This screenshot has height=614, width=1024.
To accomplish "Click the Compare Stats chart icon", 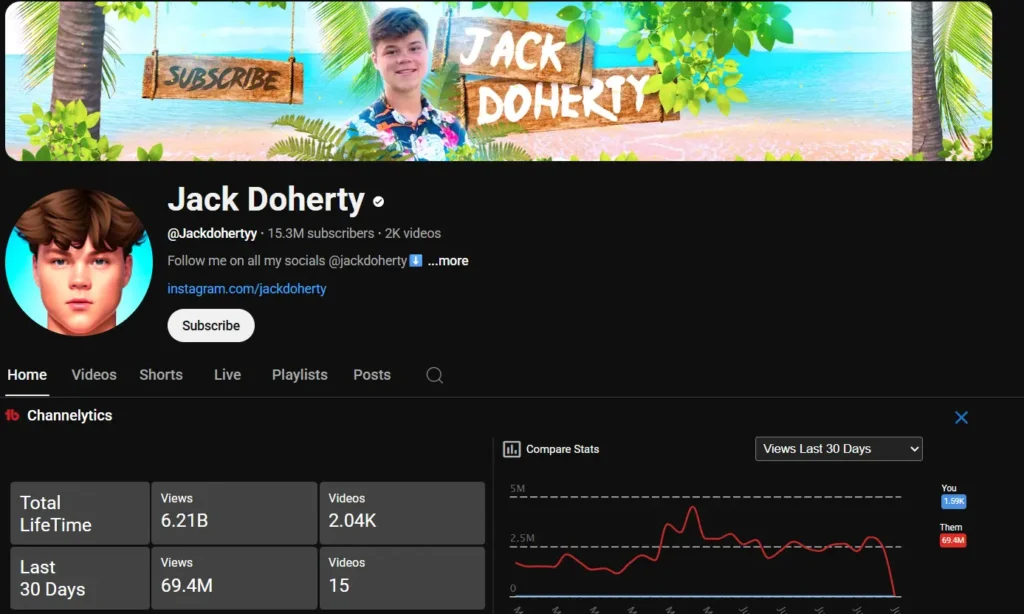I will pos(511,449).
